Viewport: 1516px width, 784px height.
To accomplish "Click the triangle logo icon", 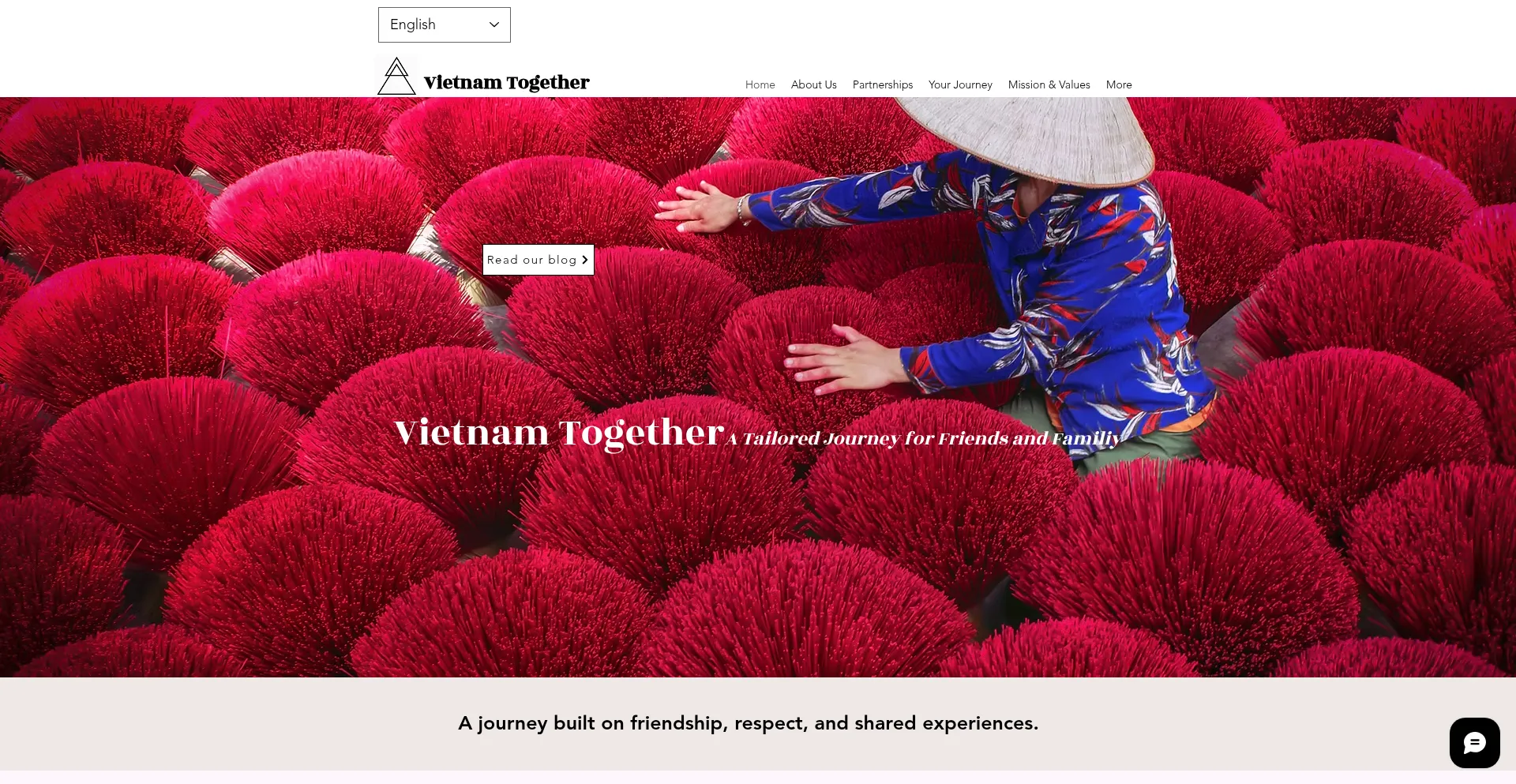I will (x=396, y=76).
